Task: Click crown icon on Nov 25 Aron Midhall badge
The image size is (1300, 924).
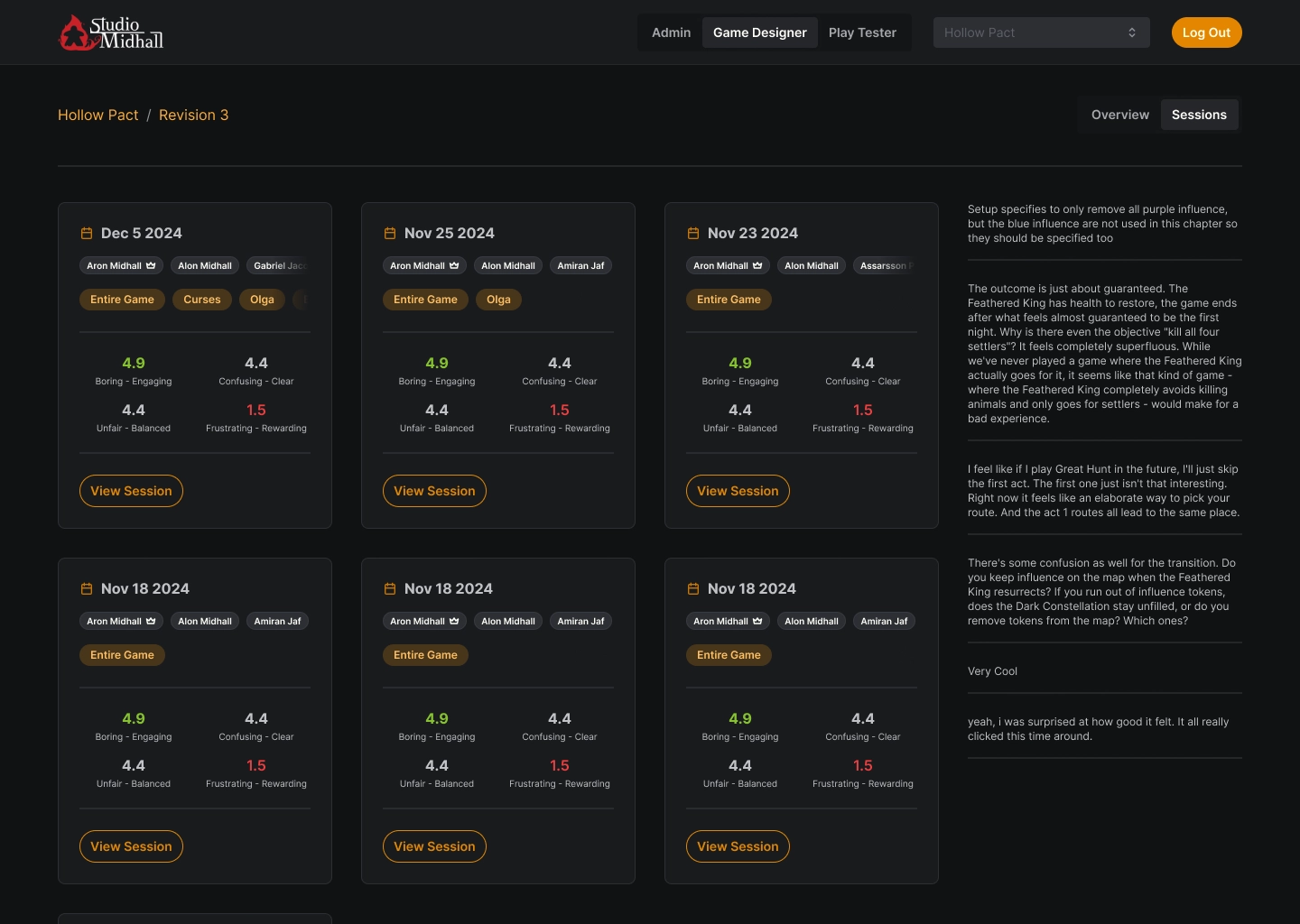Action: [454, 266]
